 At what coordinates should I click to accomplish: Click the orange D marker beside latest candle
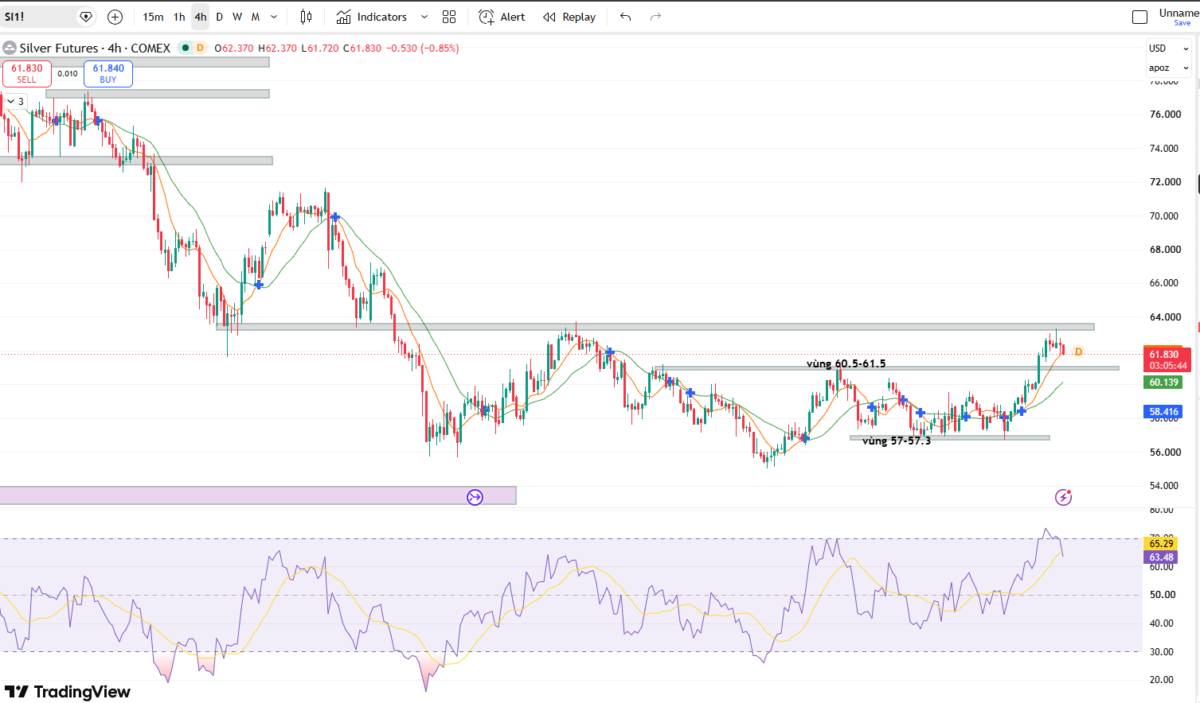coord(1078,352)
